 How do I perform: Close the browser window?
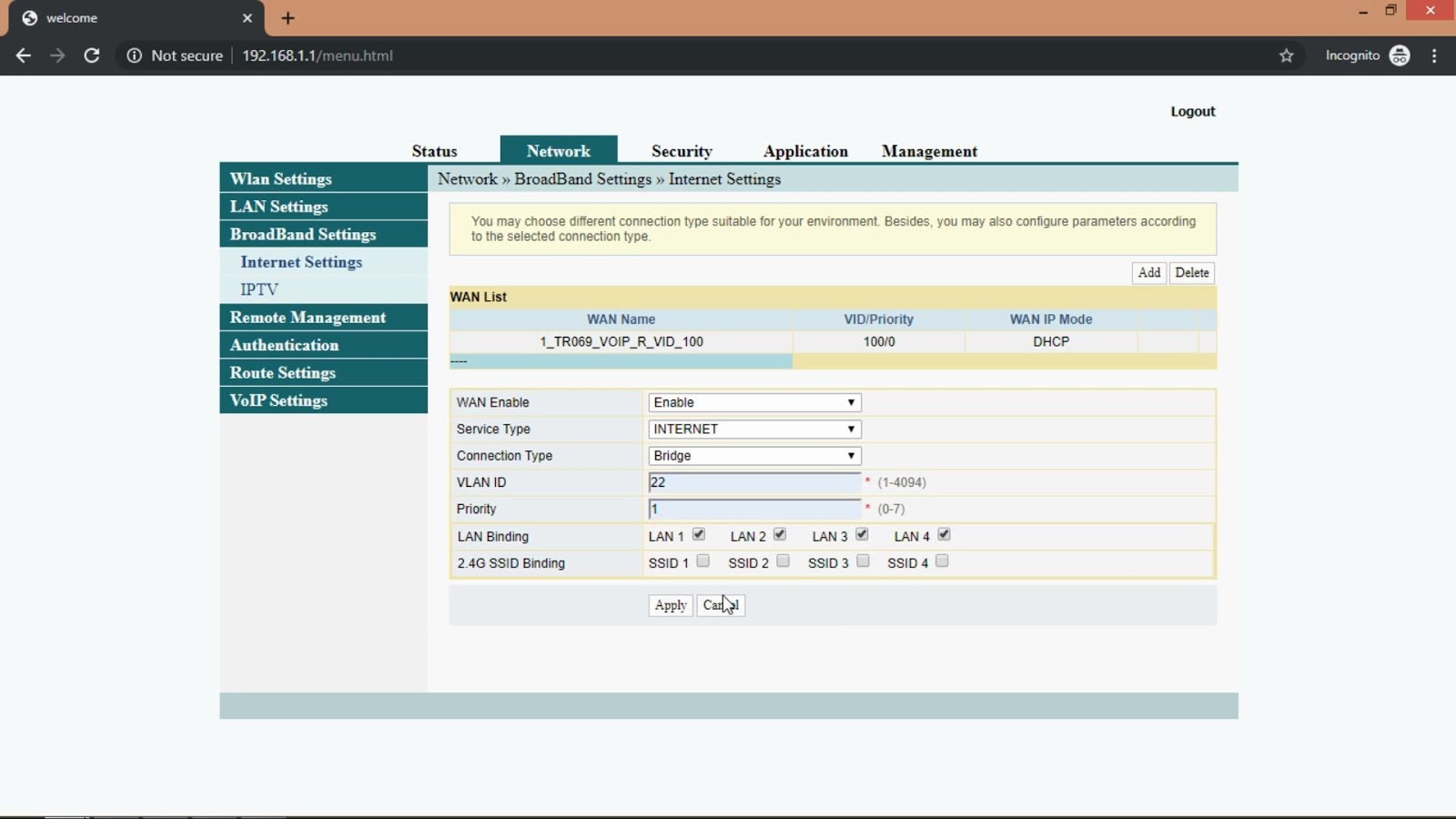pyautogui.click(x=1431, y=11)
